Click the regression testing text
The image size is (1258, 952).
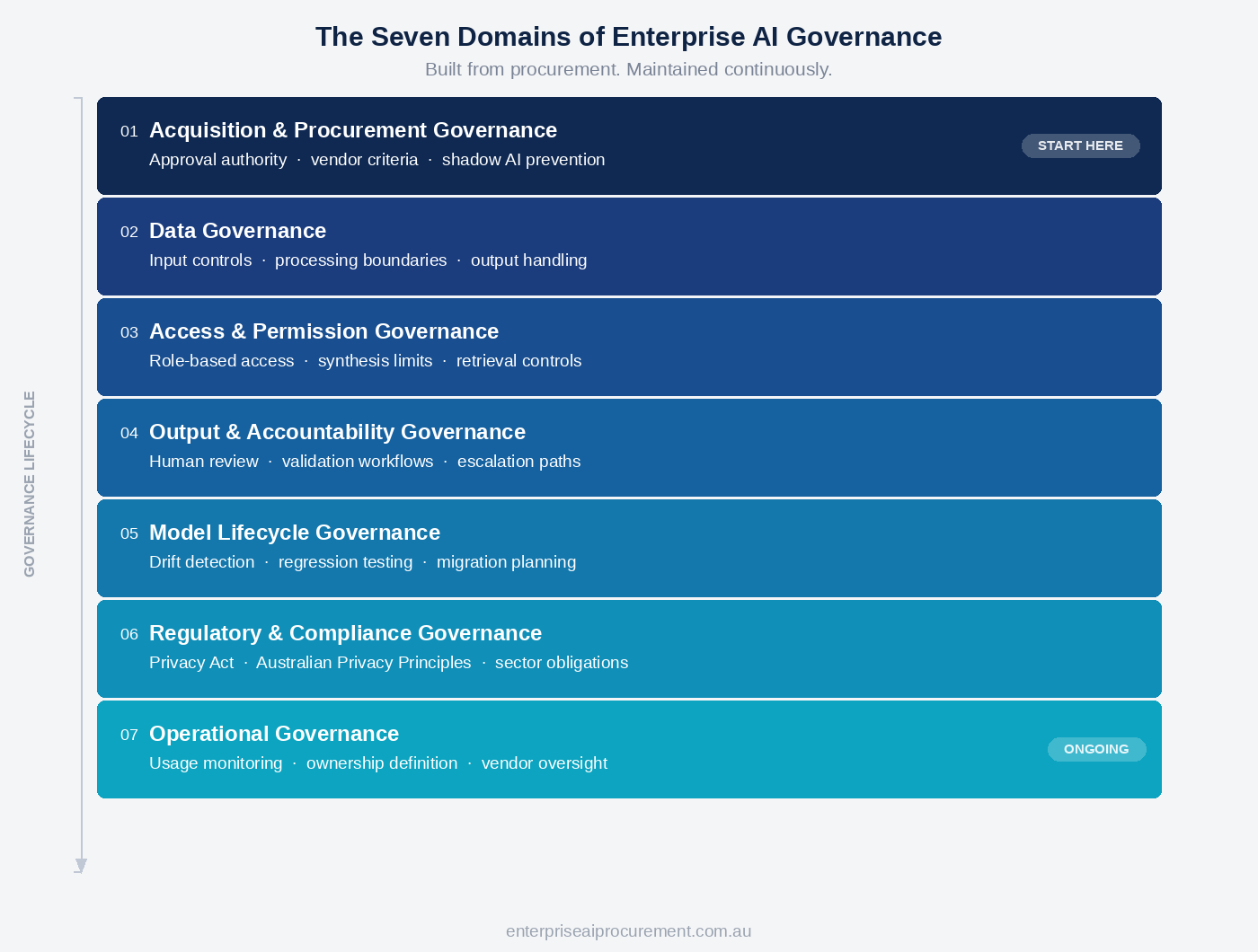[345, 562]
